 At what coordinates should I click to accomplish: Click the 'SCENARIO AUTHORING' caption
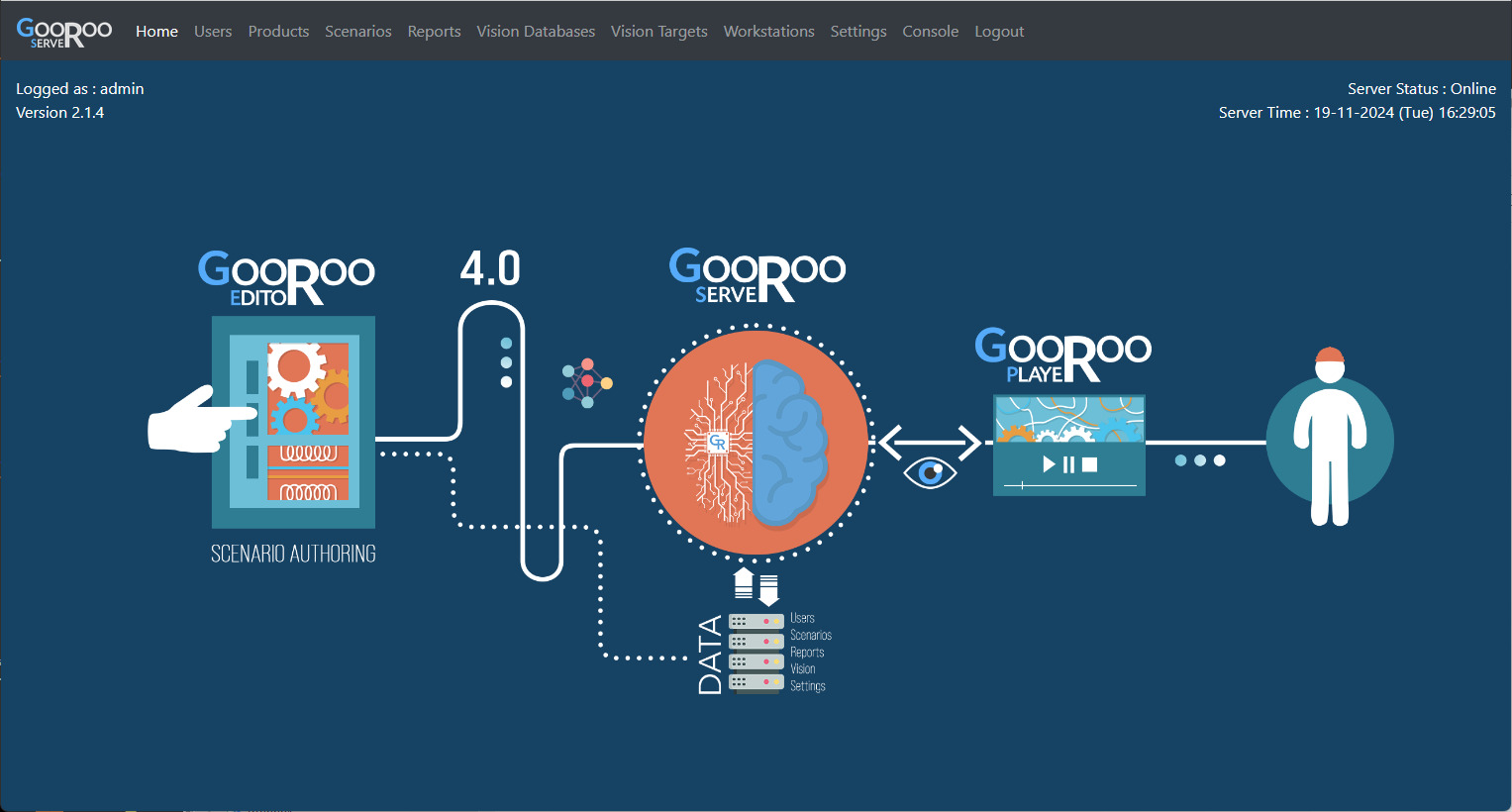293,554
